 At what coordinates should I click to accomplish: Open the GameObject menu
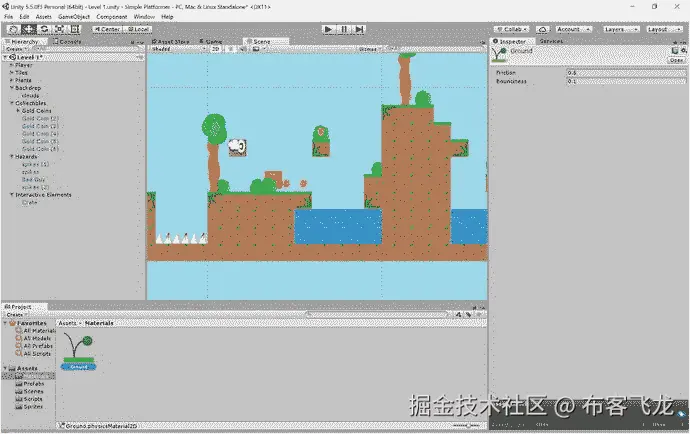(74, 17)
